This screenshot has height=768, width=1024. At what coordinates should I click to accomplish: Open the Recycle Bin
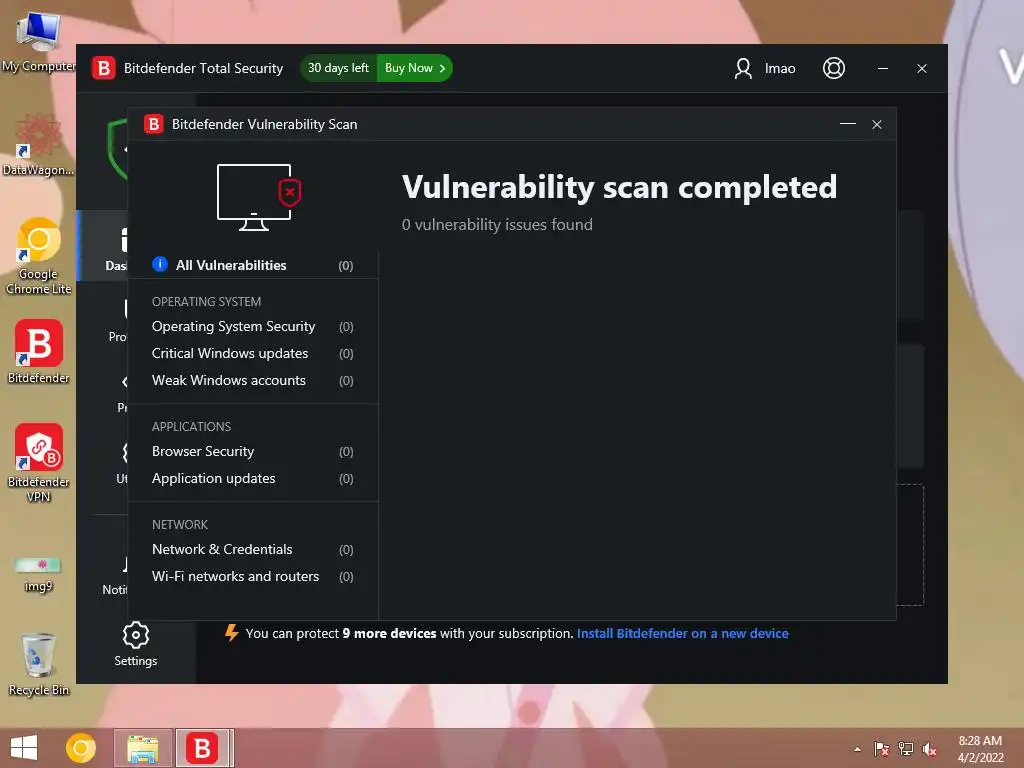pyautogui.click(x=39, y=664)
